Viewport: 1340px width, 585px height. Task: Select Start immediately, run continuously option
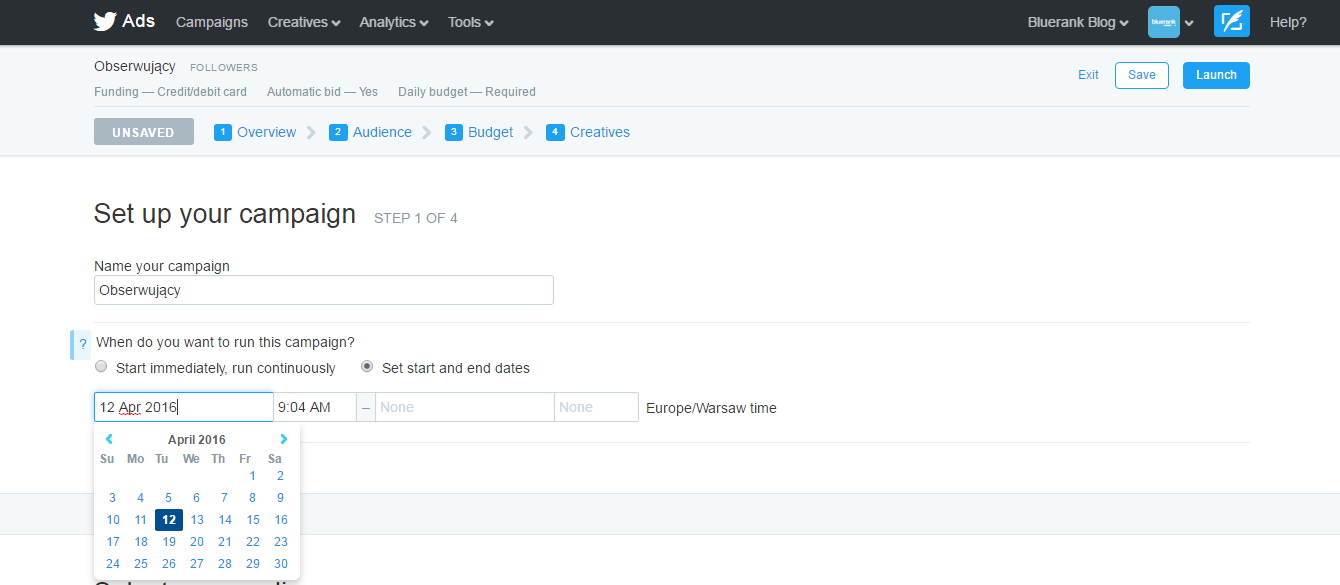[101, 367]
